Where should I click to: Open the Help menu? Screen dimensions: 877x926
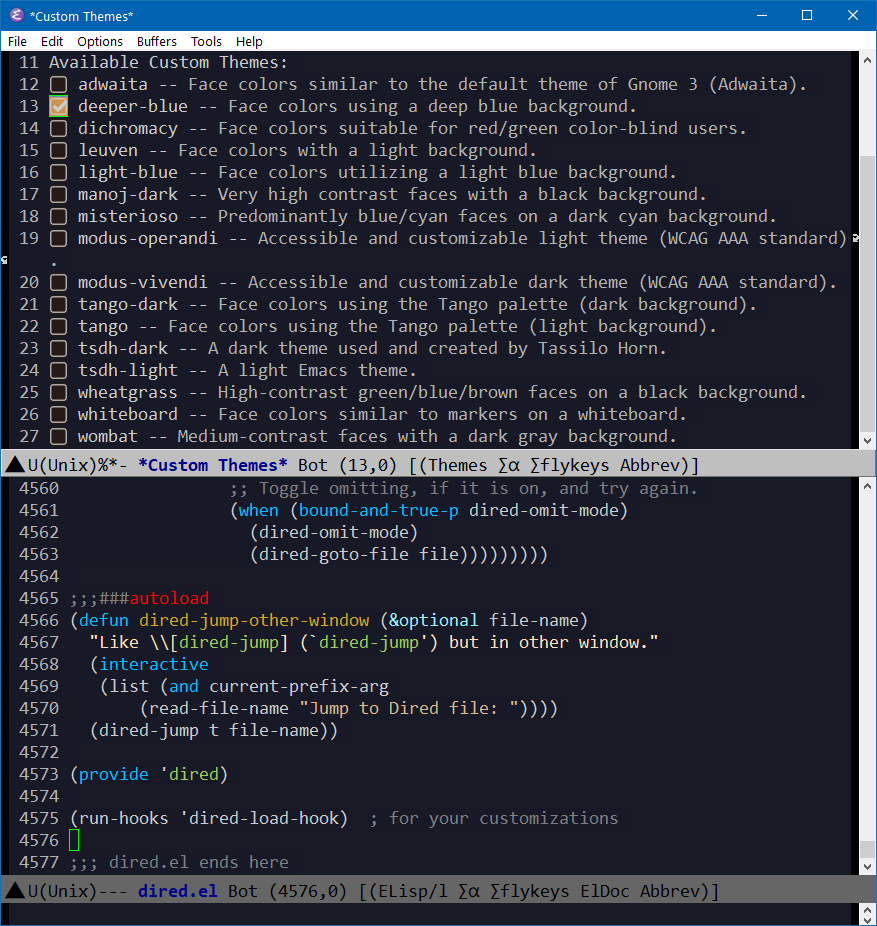pyautogui.click(x=249, y=41)
